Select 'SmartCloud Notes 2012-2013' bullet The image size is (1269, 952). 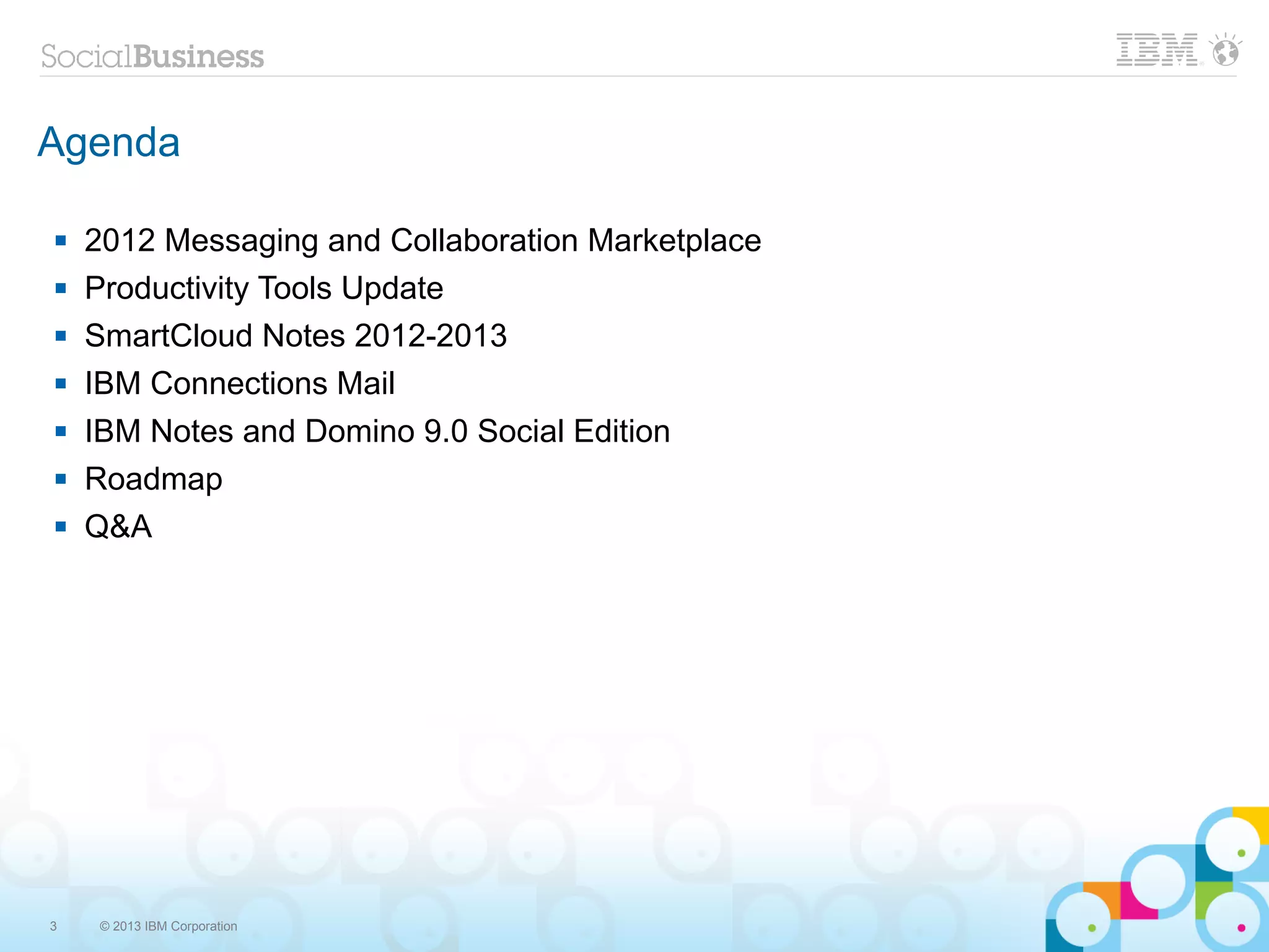[296, 336]
